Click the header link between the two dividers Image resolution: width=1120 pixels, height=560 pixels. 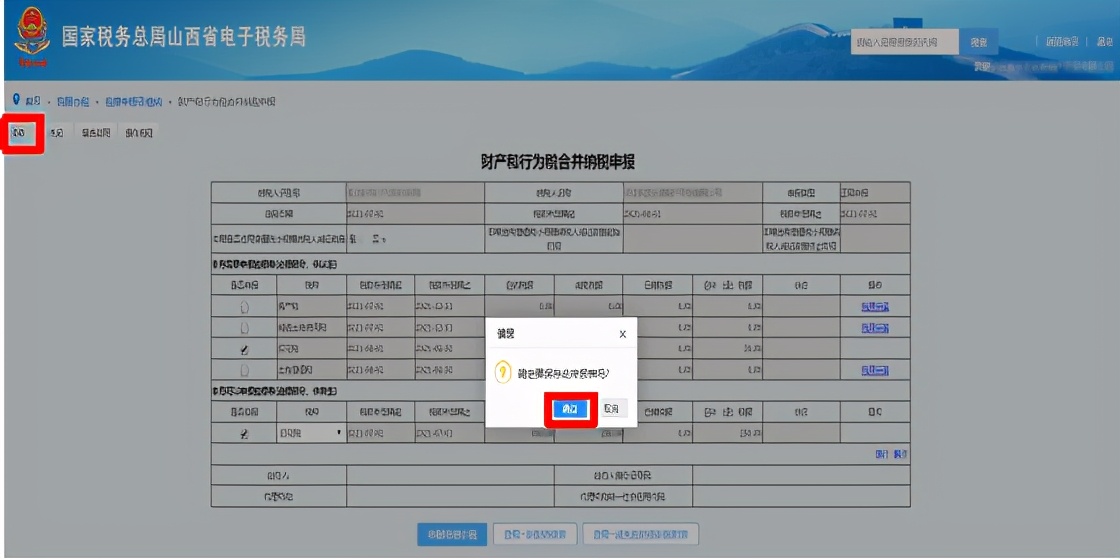(1061, 42)
